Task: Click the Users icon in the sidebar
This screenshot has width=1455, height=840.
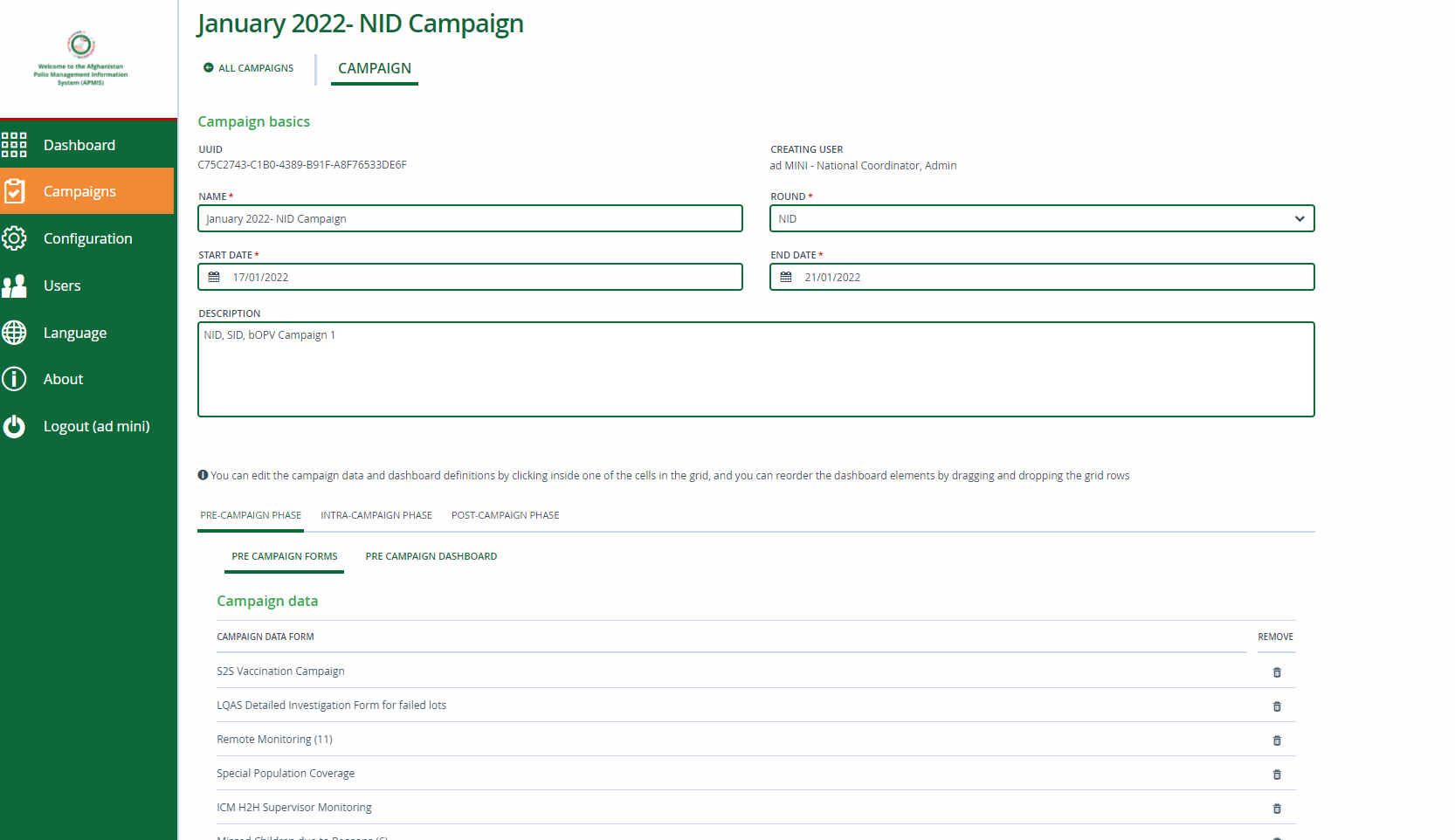Action: click(15, 285)
